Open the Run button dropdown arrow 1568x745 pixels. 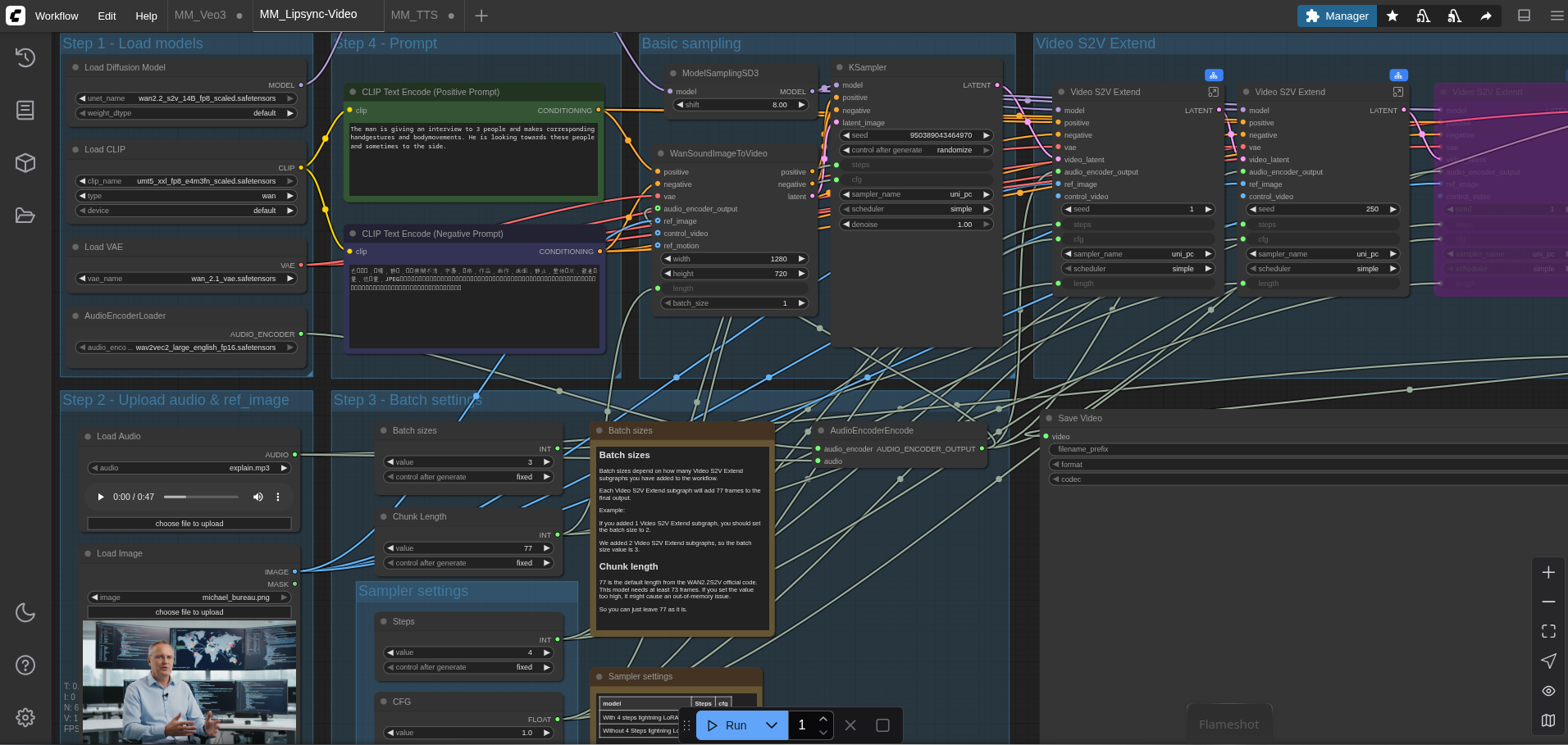coord(771,725)
